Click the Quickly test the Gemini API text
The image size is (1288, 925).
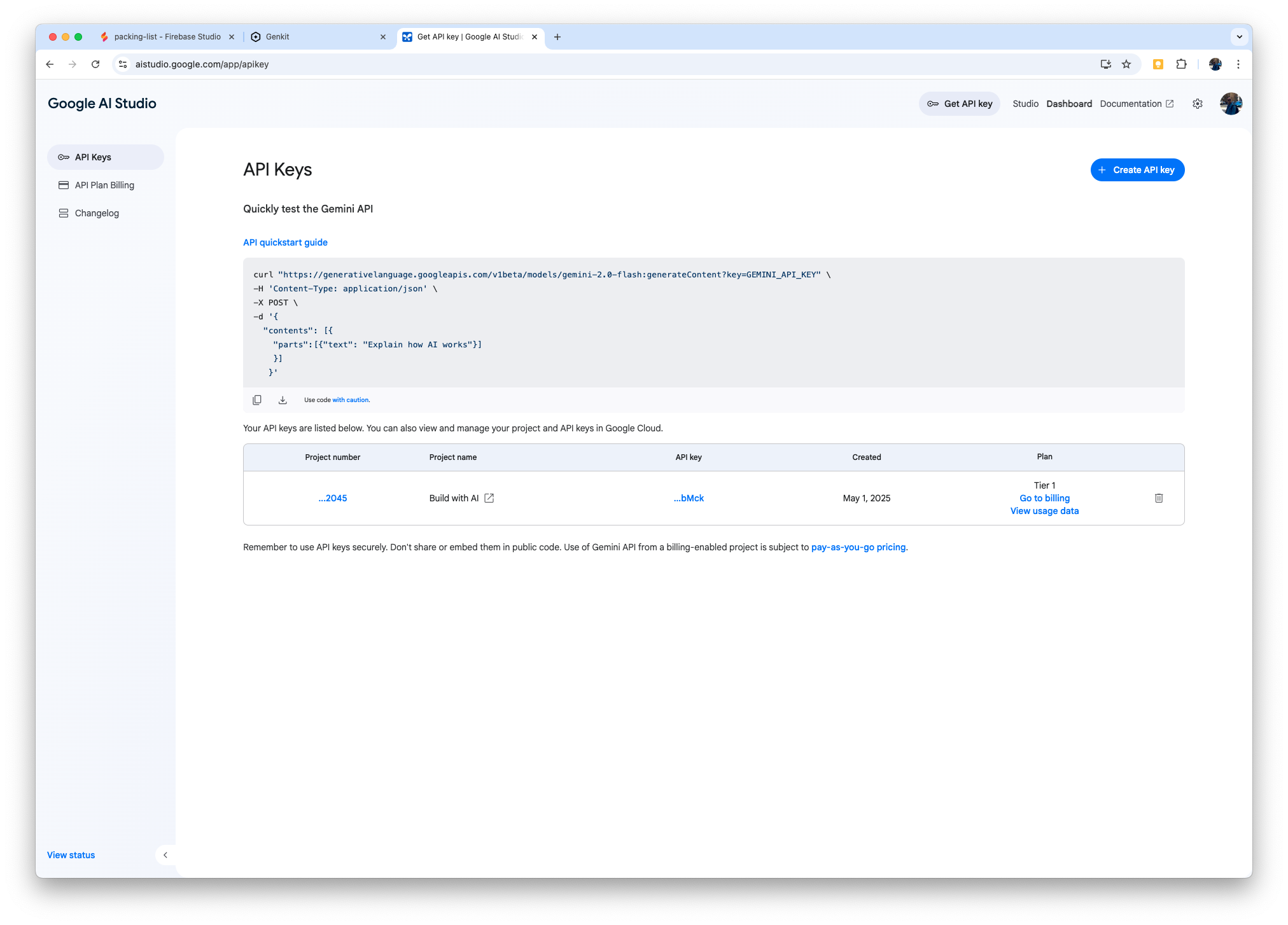coord(308,209)
